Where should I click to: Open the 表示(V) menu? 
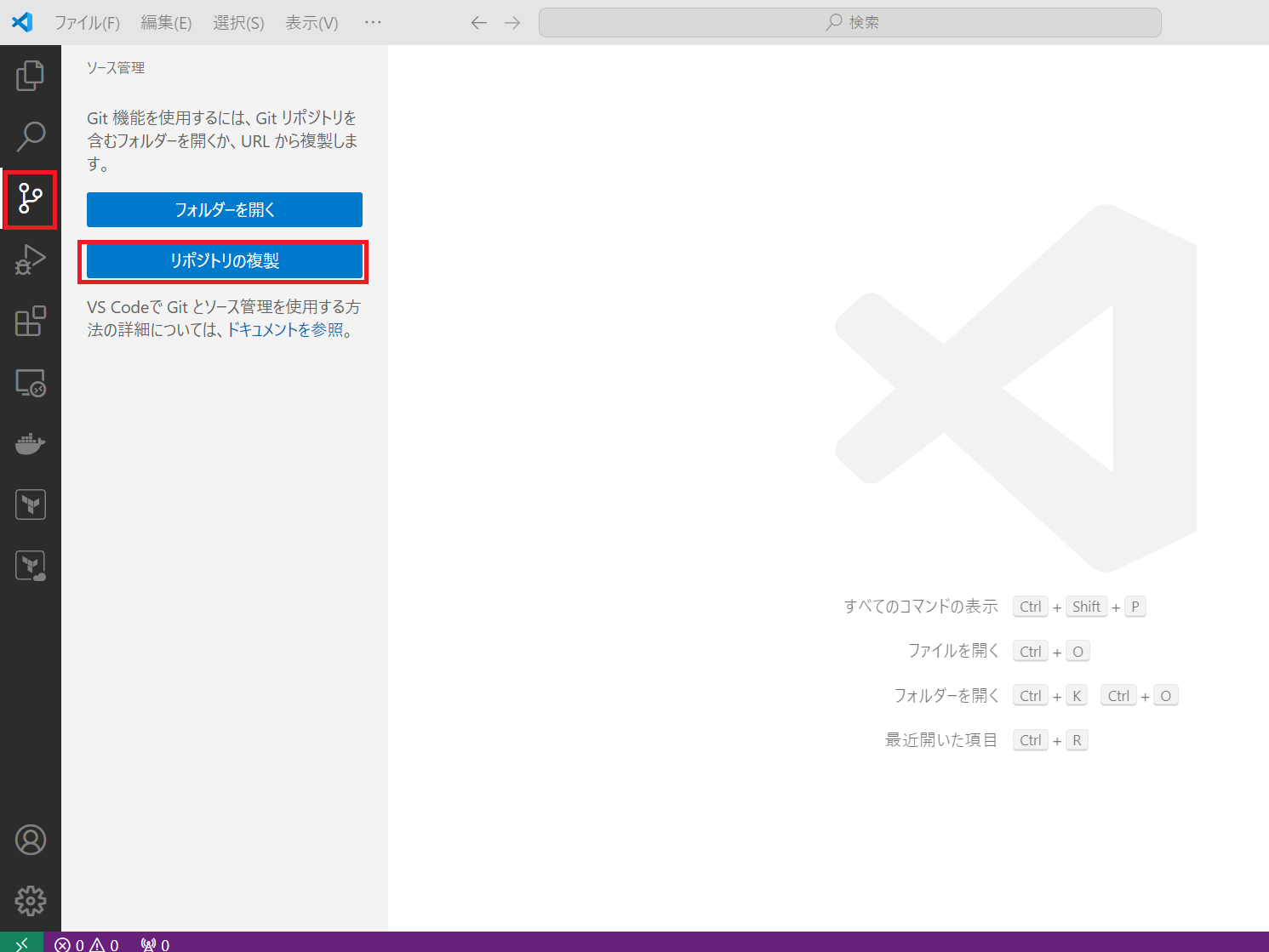click(312, 23)
